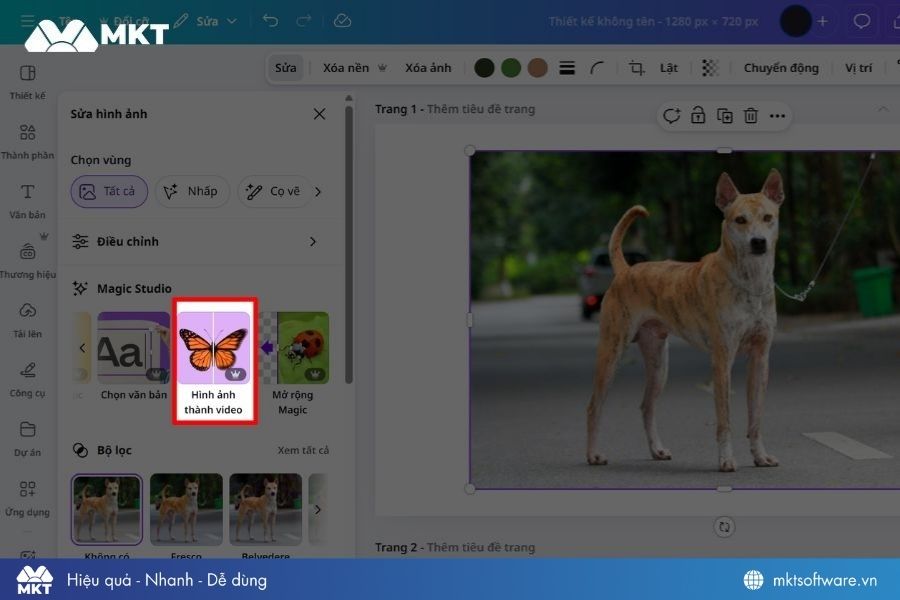
Task: Open the Tải lên sidebar panel
Action: (27, 318)
